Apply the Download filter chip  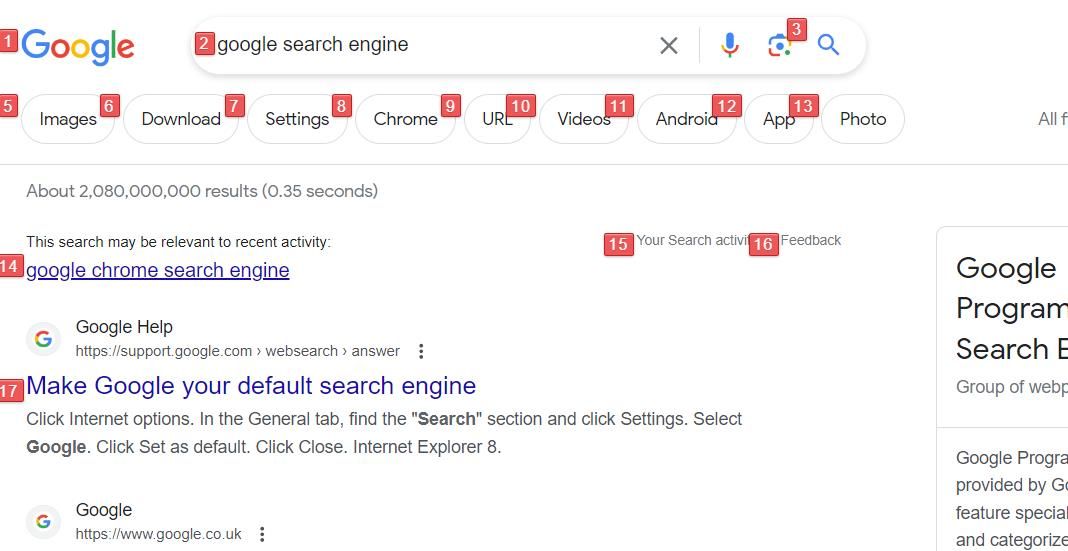pyautogui.click(x=181, y=119)
